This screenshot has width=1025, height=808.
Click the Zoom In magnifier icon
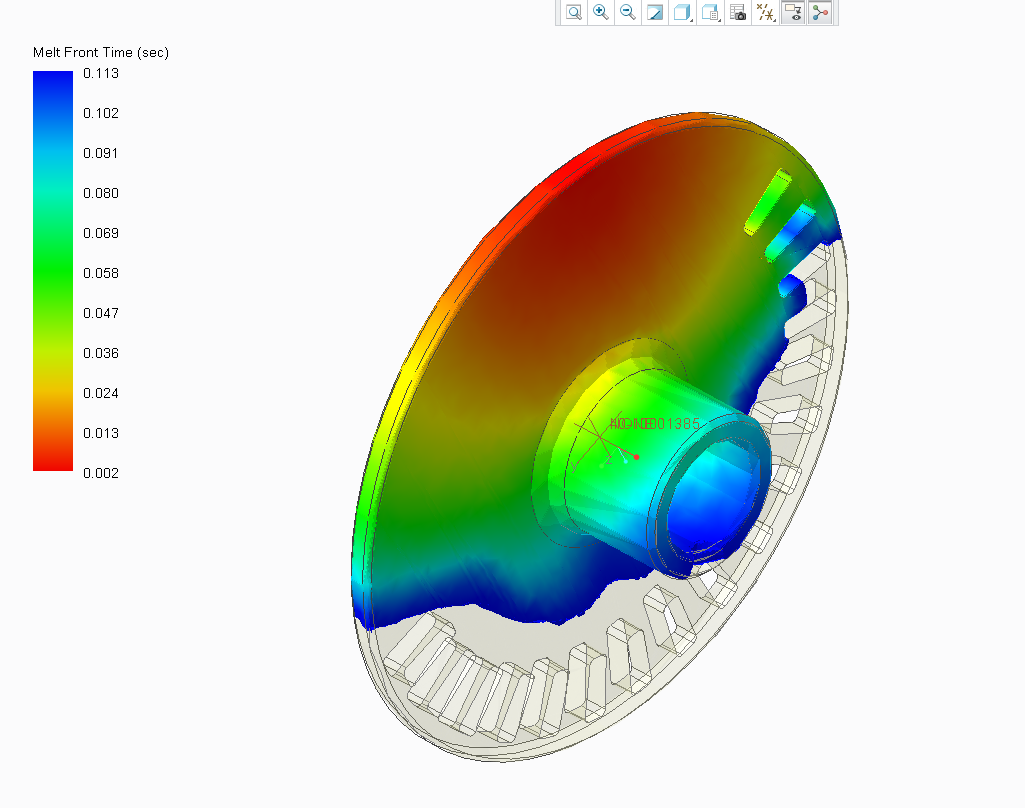click(x=601, y=13)
